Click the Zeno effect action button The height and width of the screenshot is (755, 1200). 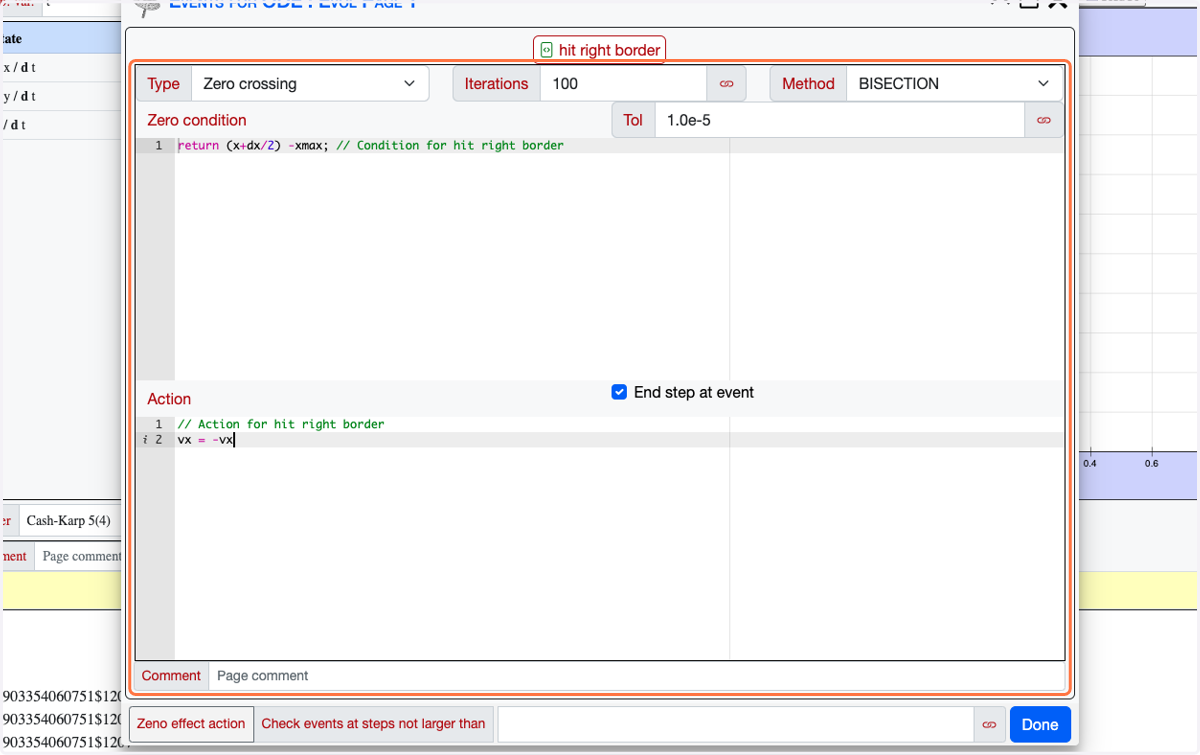point(191,724)
